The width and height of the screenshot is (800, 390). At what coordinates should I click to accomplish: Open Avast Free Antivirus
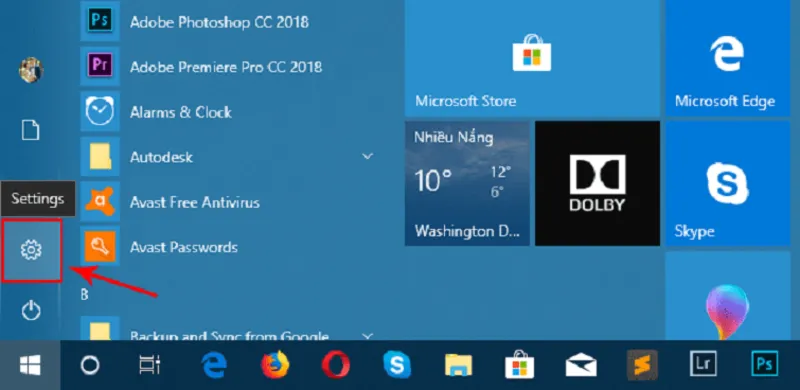pyautogui.click(x=194, y=202)
